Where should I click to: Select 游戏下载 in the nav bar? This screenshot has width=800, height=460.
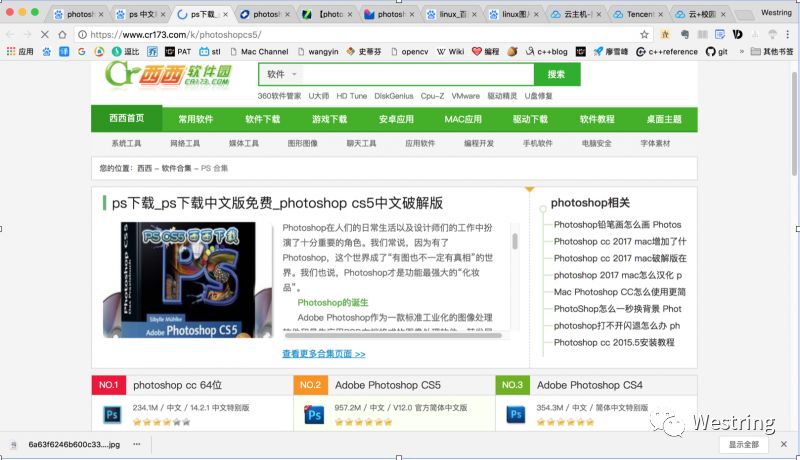point(329,119)
